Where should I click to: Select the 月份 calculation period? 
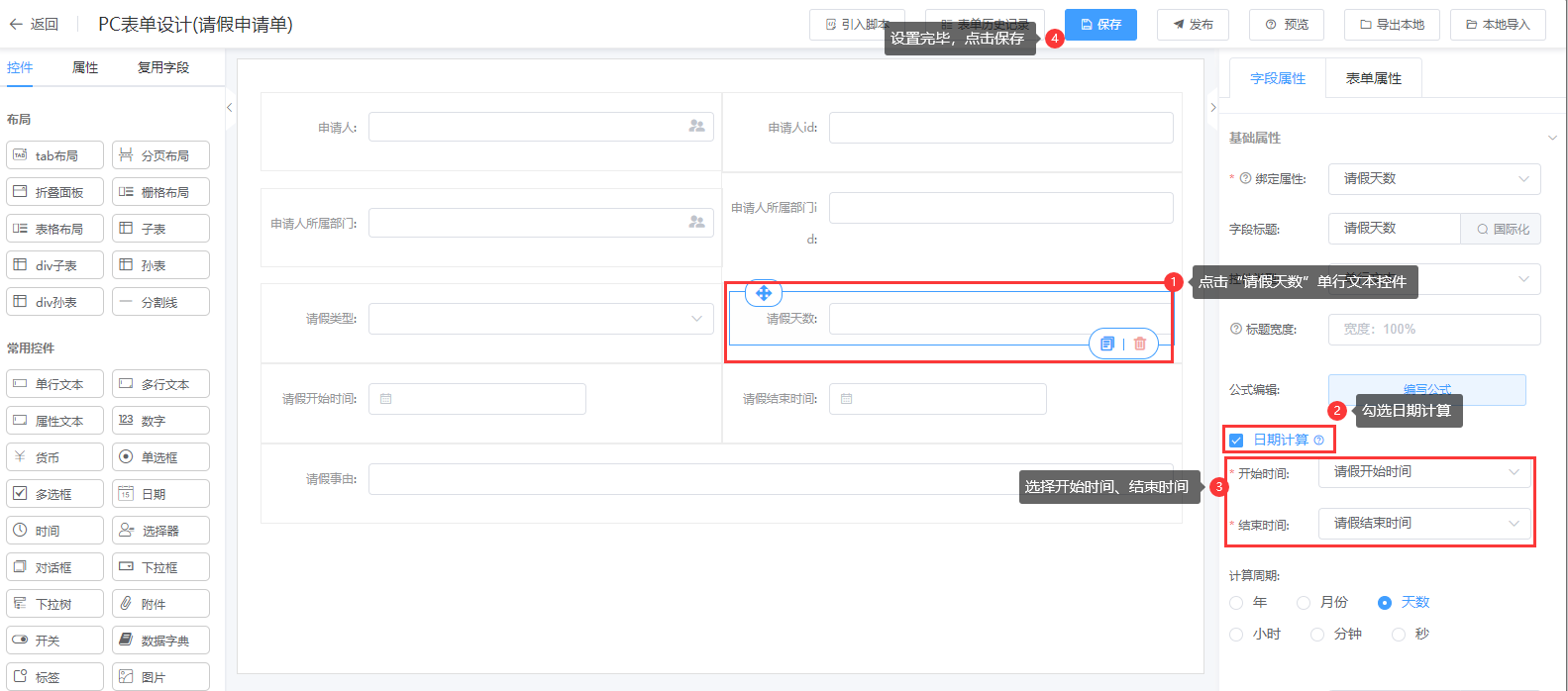pos(1304,603)
